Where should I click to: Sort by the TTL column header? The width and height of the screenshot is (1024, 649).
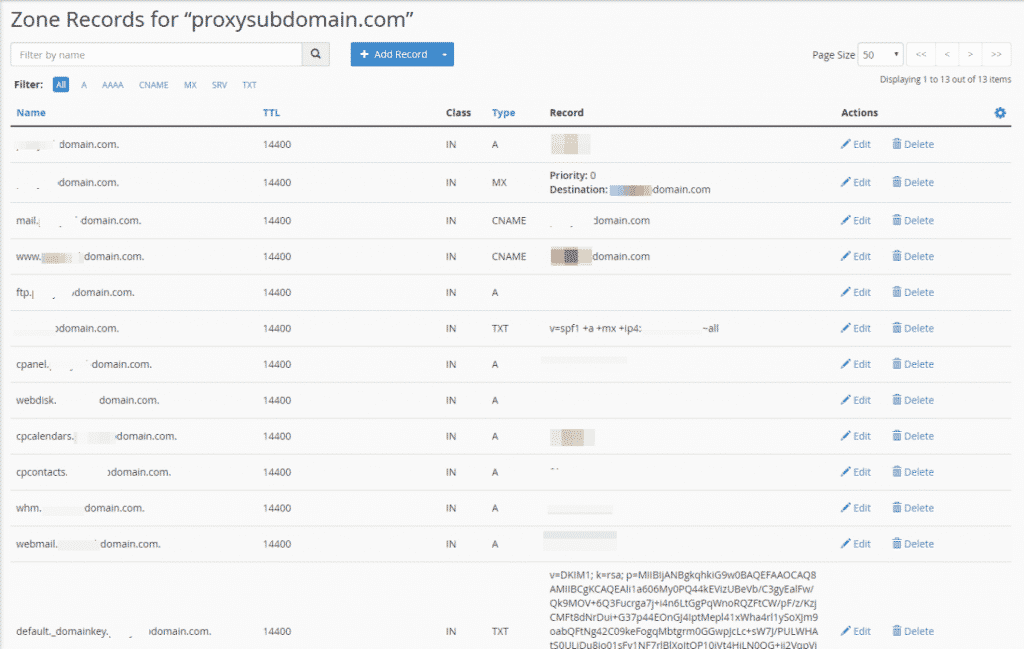pyautogui.click(x=271, y=113)
